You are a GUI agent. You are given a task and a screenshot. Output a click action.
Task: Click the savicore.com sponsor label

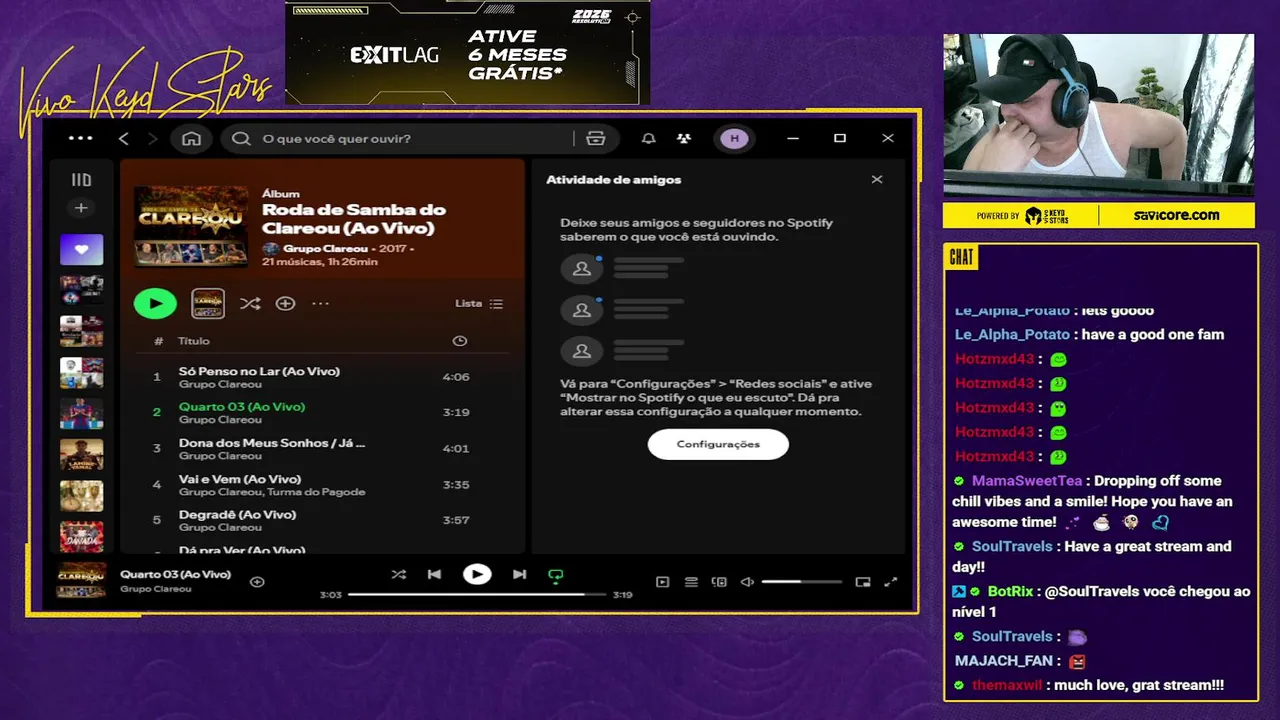point(1176,215)
